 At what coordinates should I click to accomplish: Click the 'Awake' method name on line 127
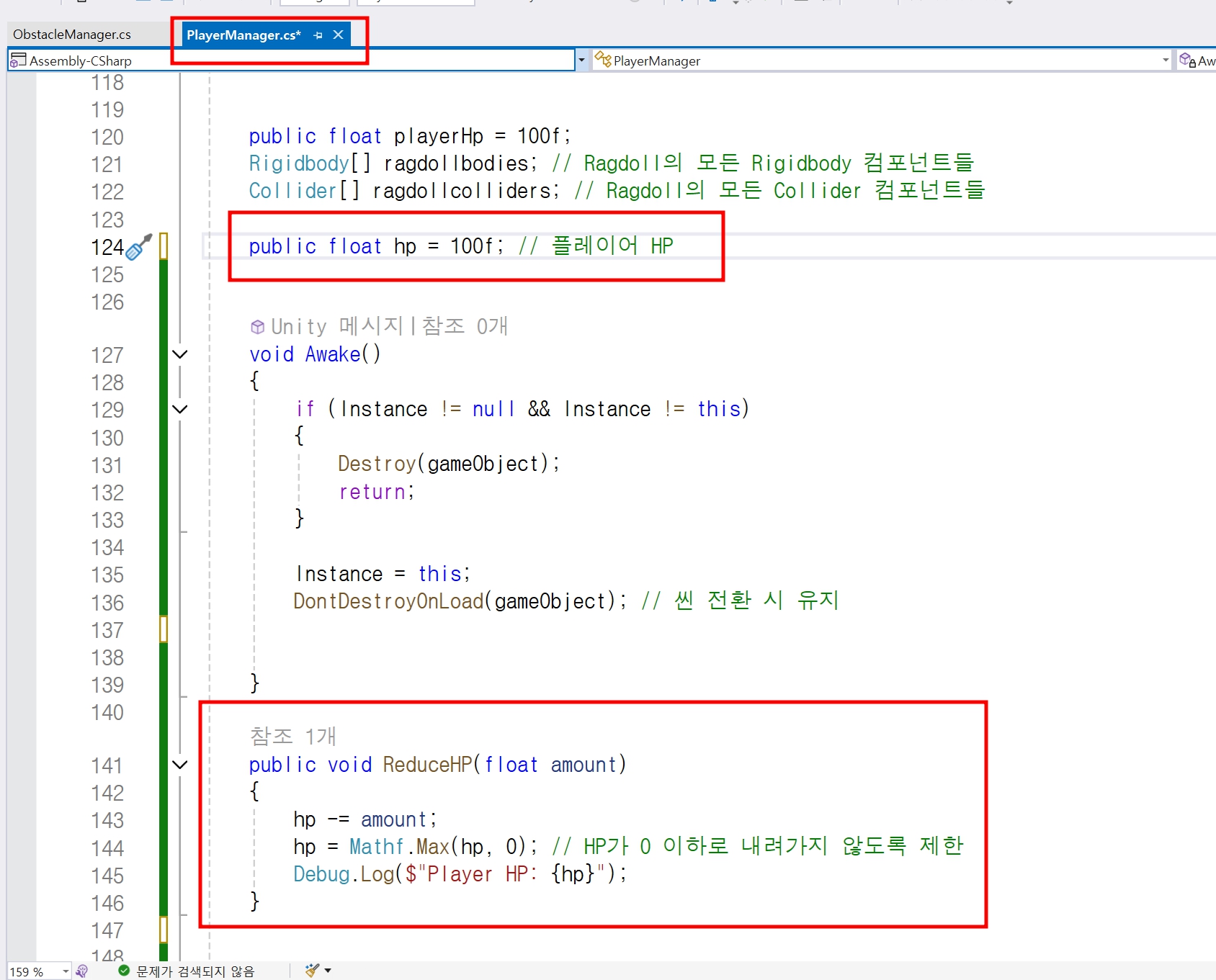coord(333,354)
